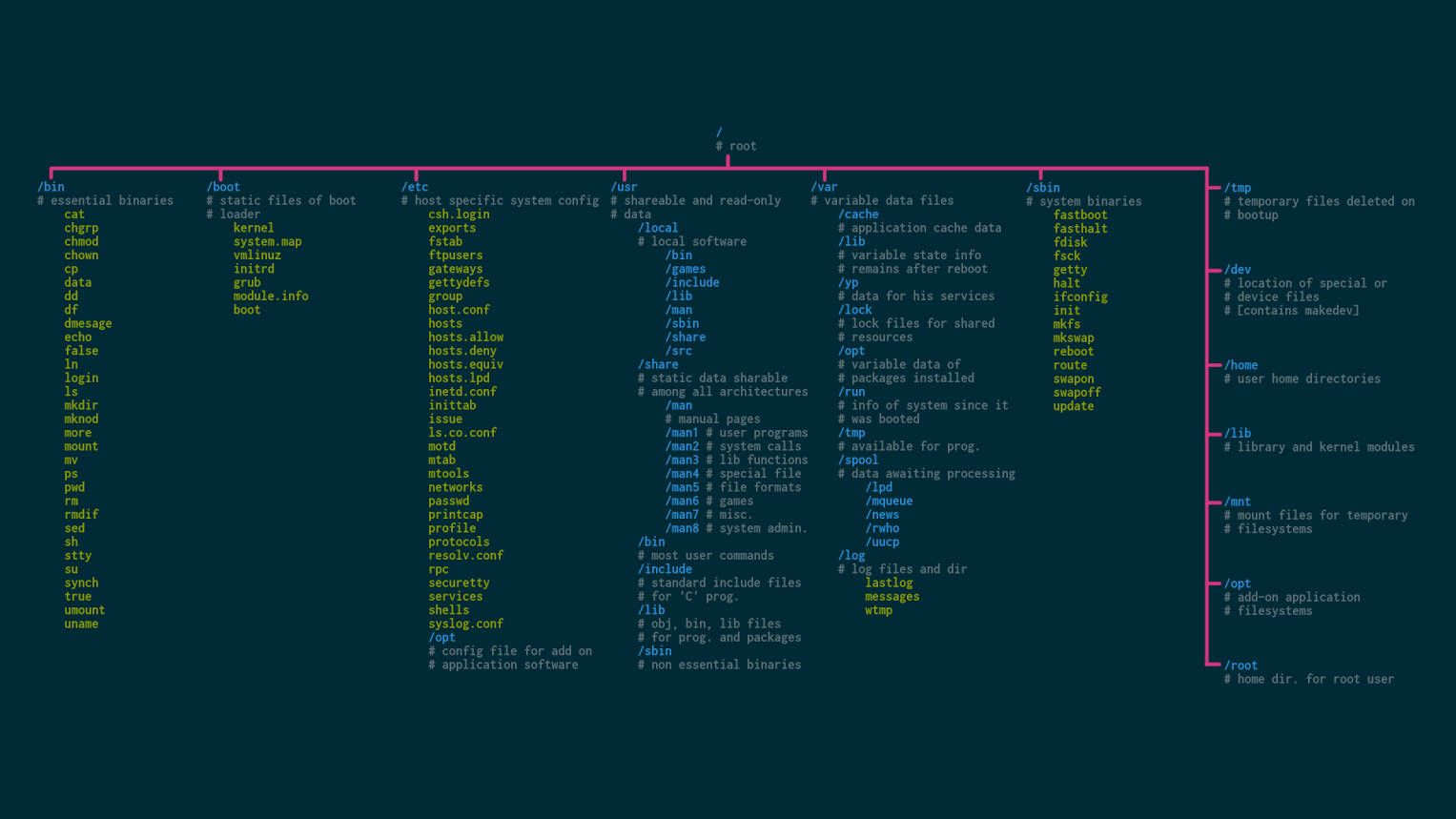
Task: Select the '/local' subdirectory label
Action: [658, 228]
